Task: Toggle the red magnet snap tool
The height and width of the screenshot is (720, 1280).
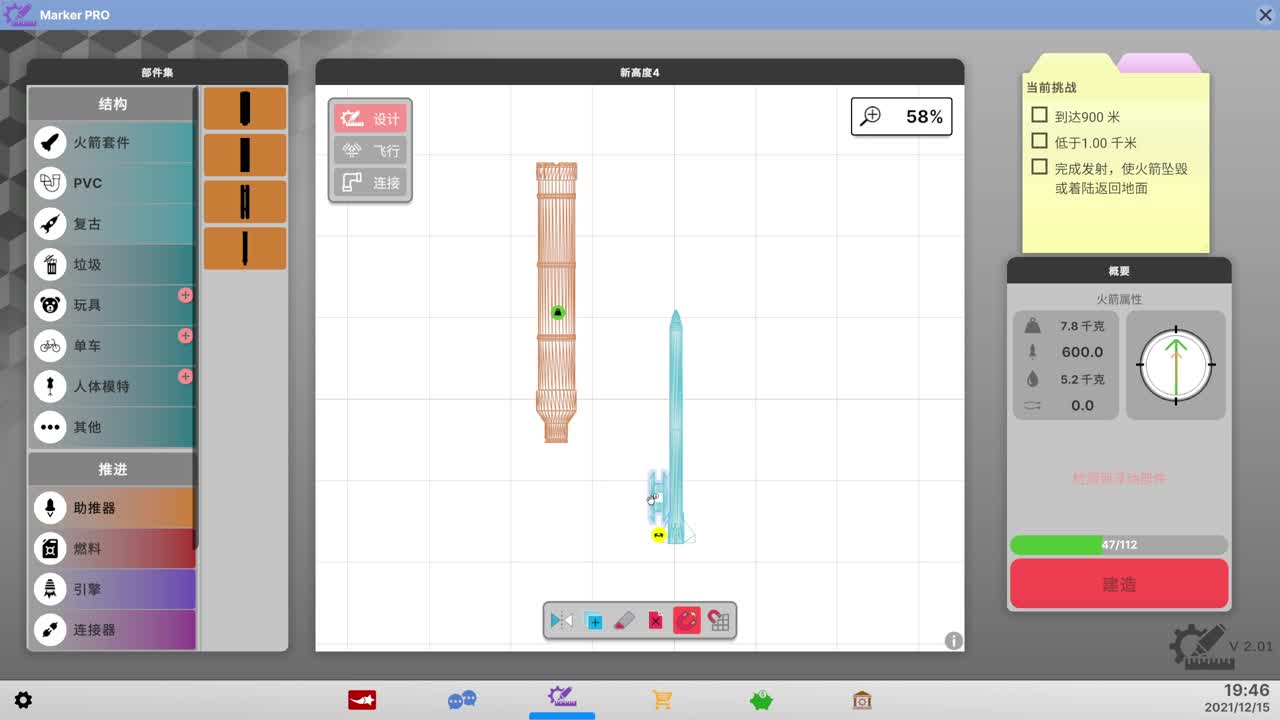Action: pyautogui.click(x=686, y=621)
